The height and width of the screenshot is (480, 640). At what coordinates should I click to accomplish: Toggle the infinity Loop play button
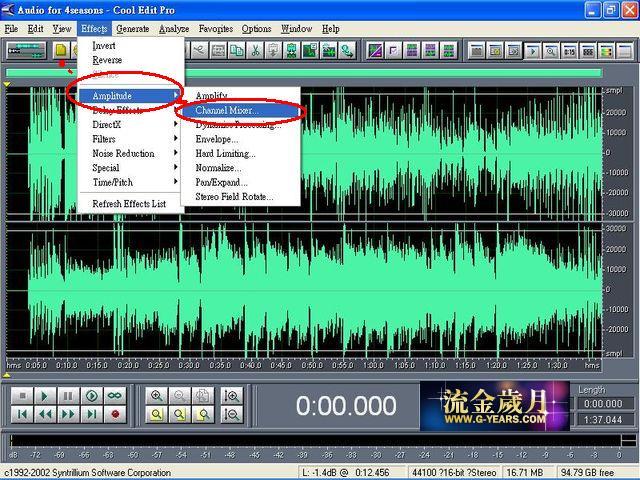115,396
